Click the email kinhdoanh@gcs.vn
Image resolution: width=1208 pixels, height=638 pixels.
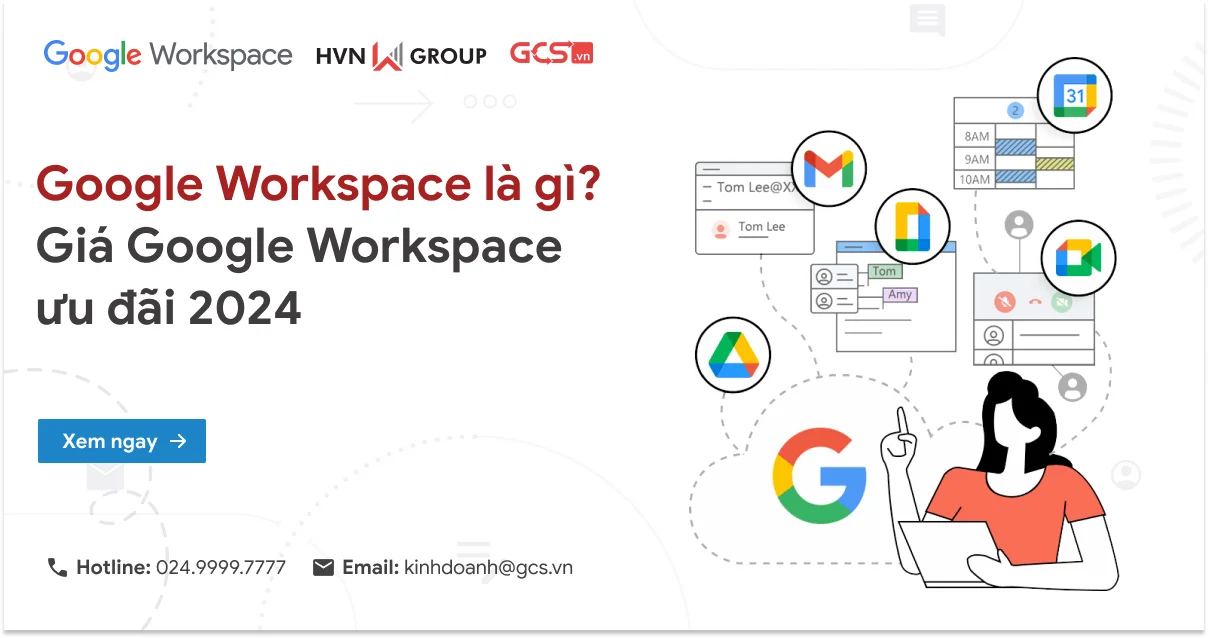(488, 567)
